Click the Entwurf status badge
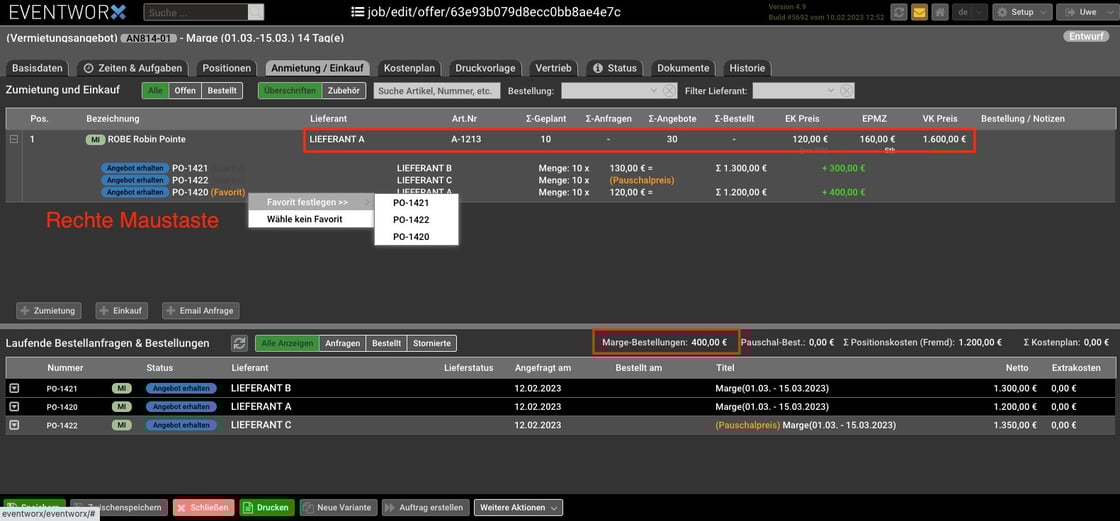 [1086, 36]
